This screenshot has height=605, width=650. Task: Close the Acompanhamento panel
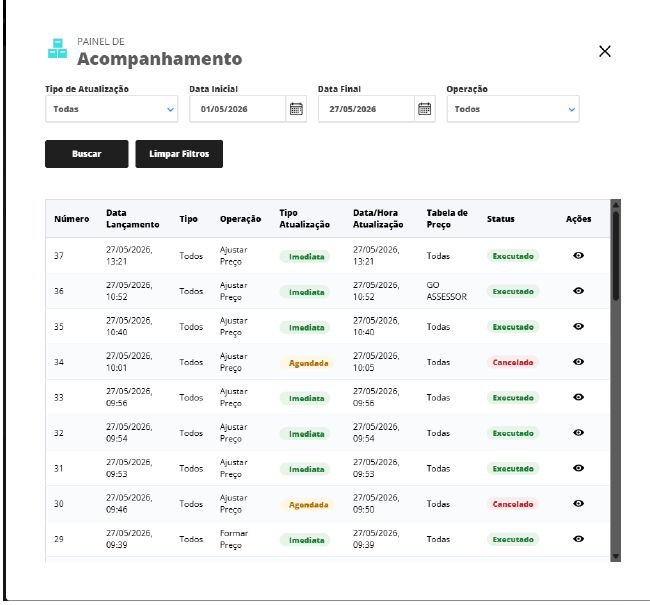tap(605, 51)
